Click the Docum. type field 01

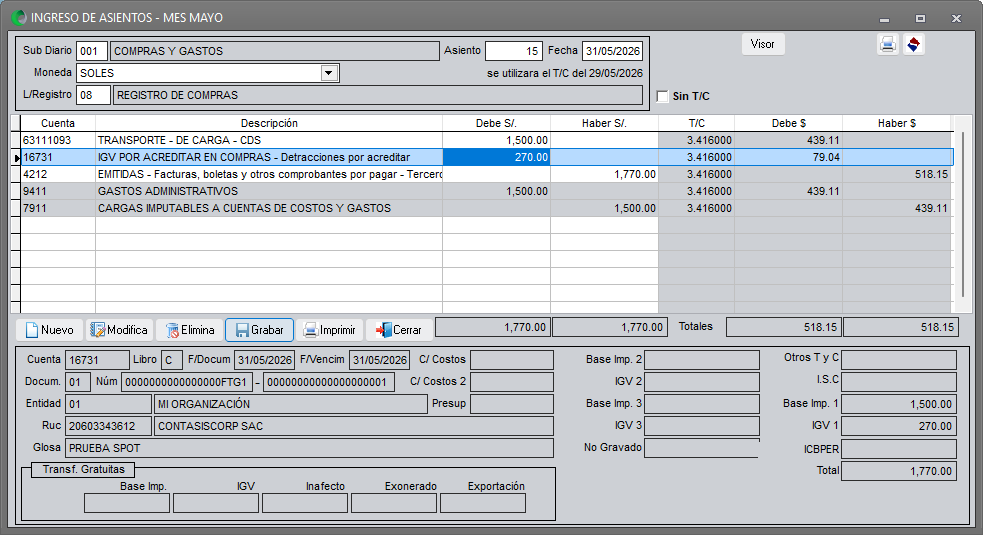click(x=78, y=382)
